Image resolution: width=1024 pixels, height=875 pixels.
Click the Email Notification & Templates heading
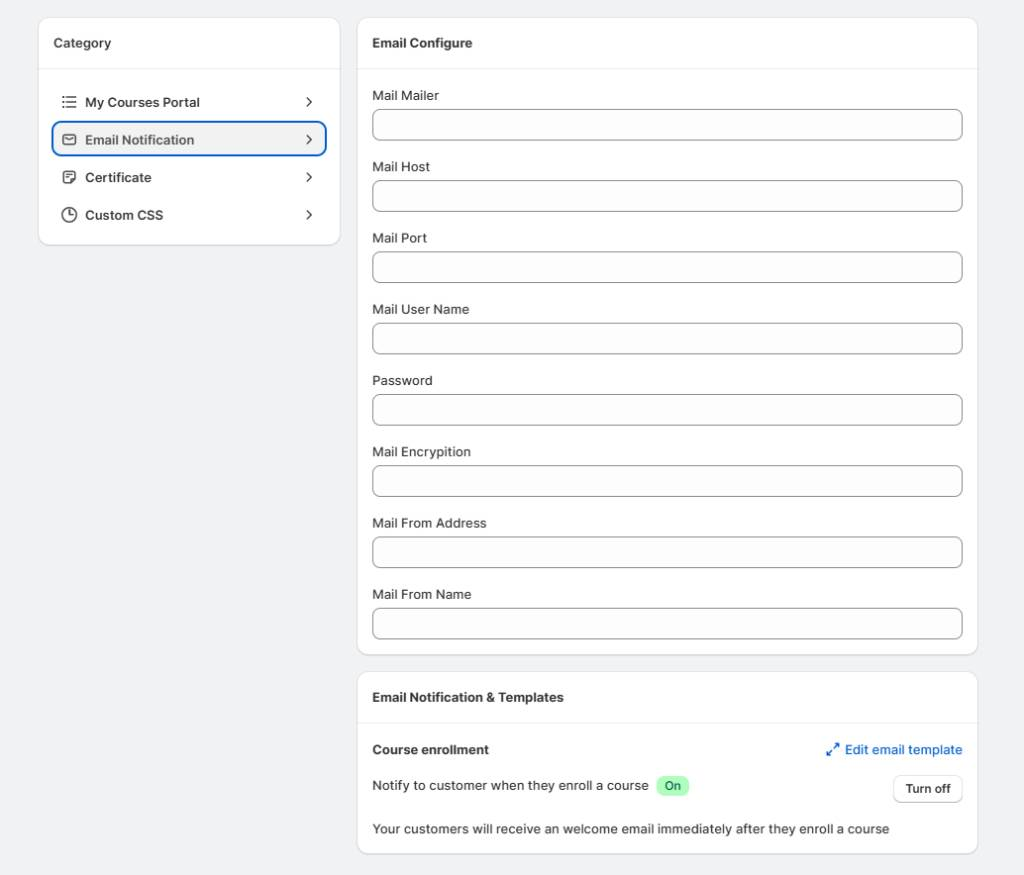click(468, 697)
